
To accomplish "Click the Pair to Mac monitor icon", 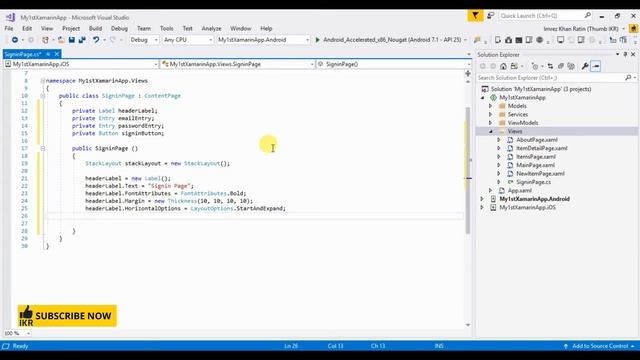I will click(560, 40).
